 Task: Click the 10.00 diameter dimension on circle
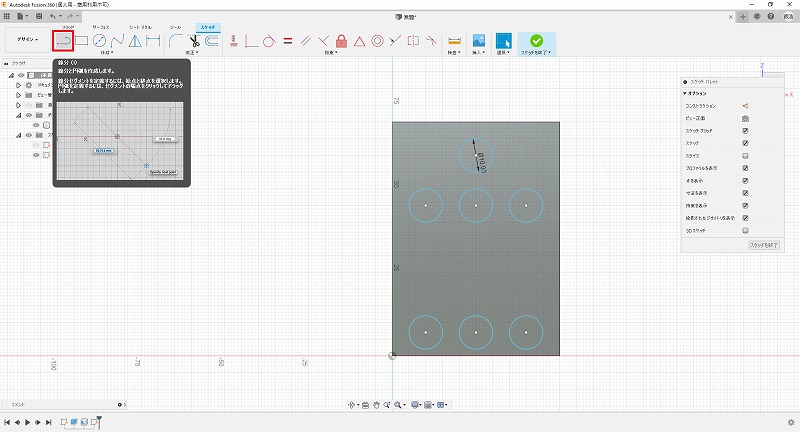pyautogui.click(x=482, y=161)
